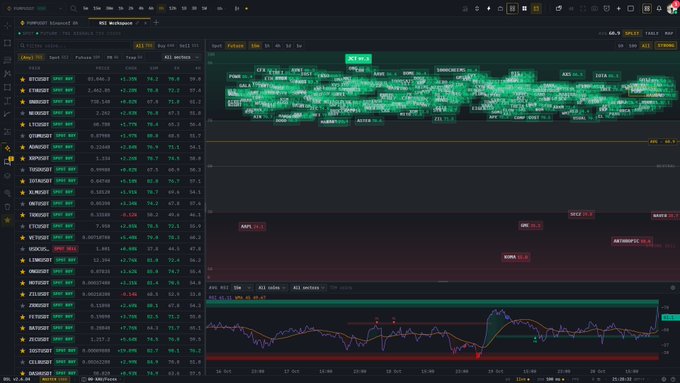
Task: Toggle favorite star for ONTUSDT
Action: click(23, 203)
